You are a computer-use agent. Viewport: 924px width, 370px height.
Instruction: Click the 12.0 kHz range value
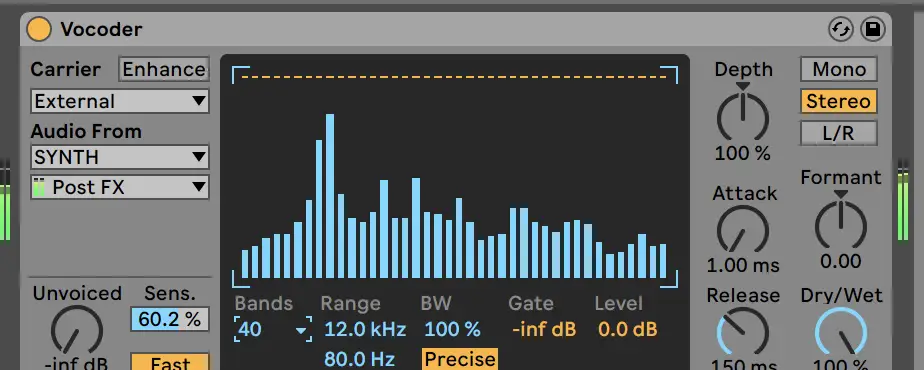coord(365,329)
